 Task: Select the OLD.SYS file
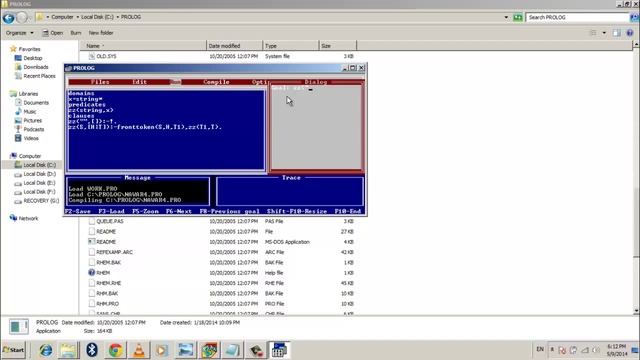click(106, 56)
